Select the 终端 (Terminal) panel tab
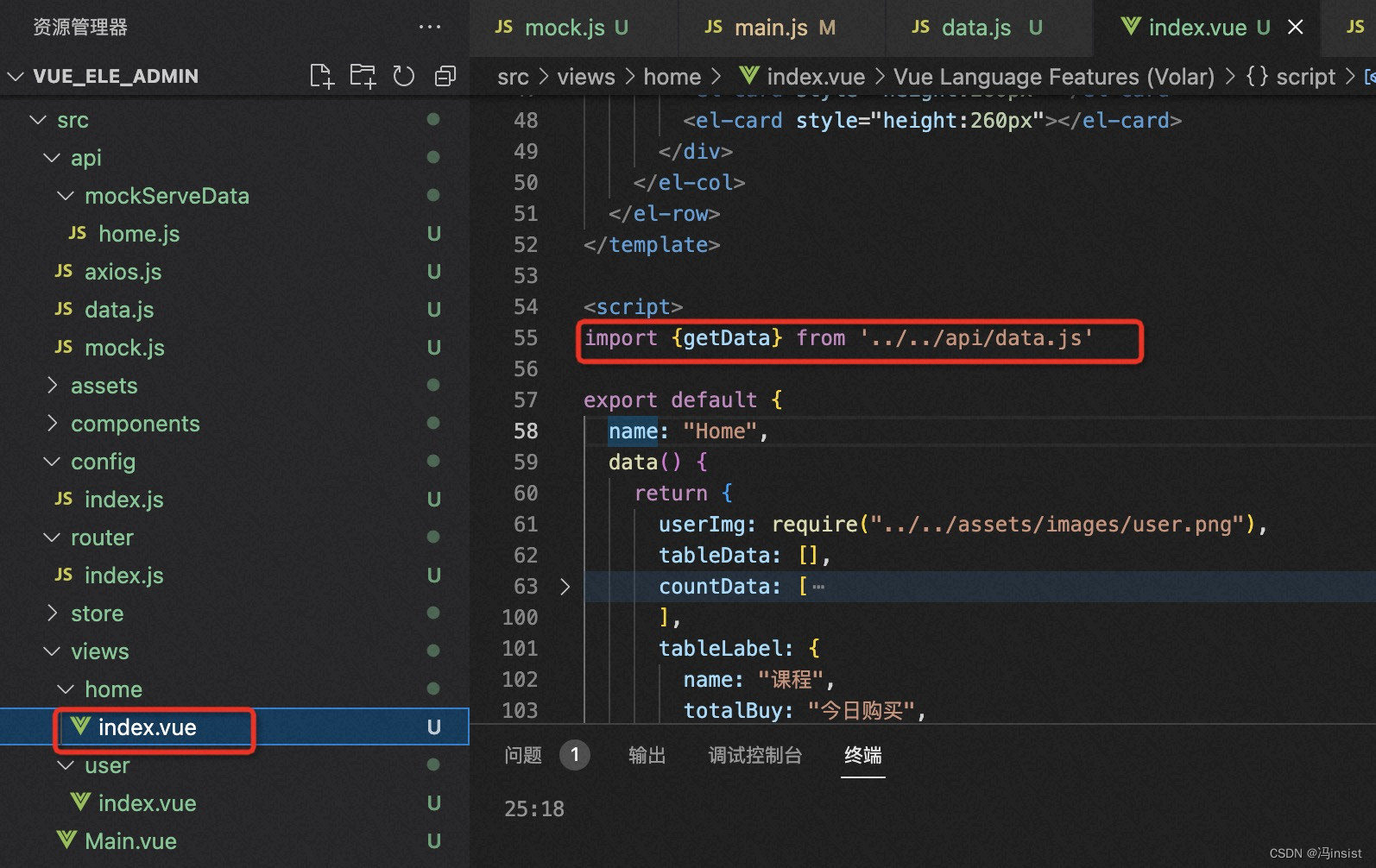Viewport: 1376px width, 868px height. [863, 755]
